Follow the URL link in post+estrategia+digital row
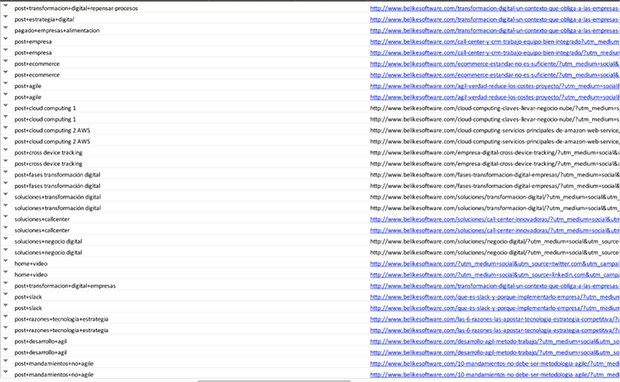 pyautogui.click(x=495, y=19)
